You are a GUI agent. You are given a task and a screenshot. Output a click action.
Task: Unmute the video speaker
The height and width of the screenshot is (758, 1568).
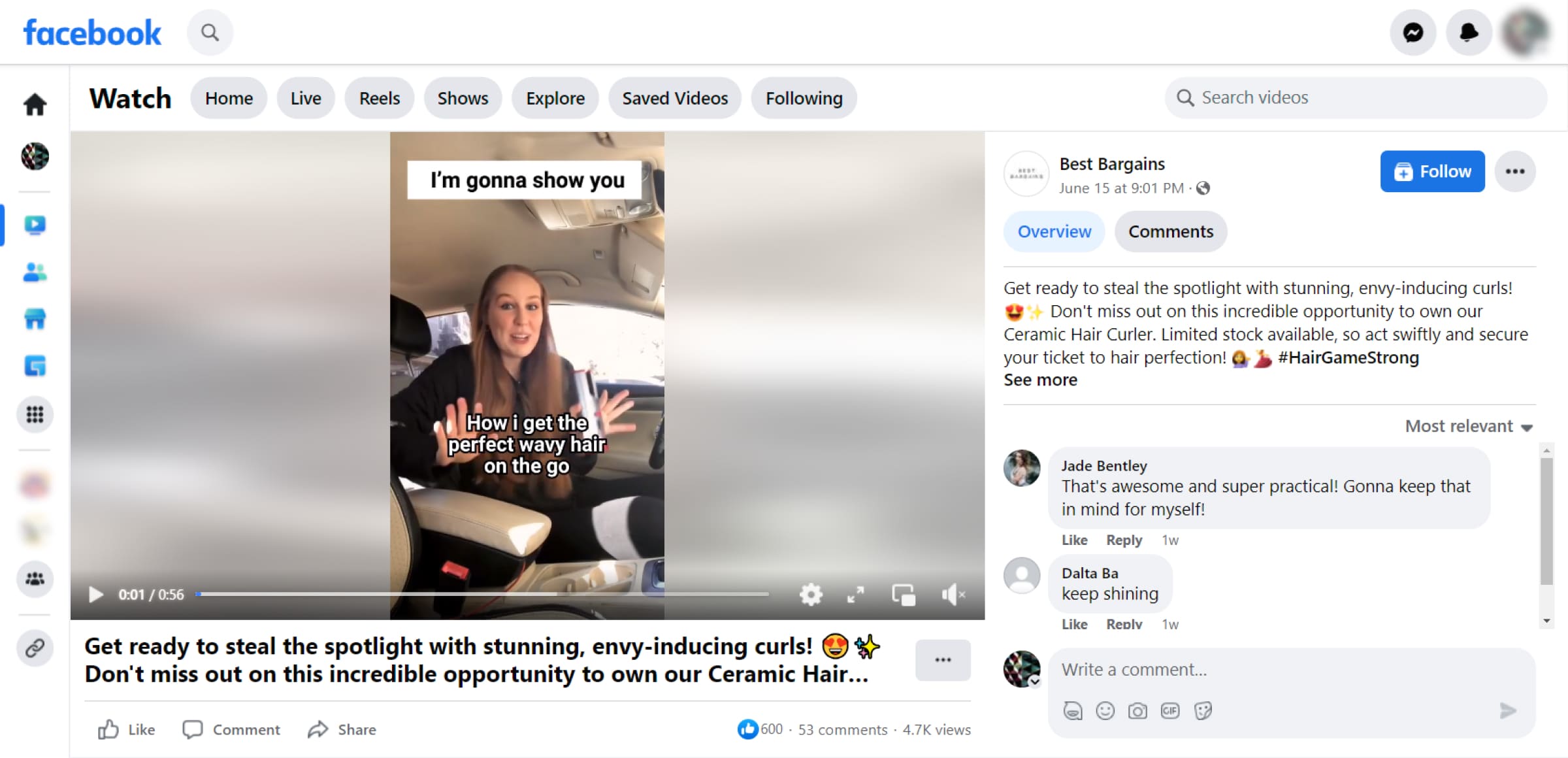(953, 595)
